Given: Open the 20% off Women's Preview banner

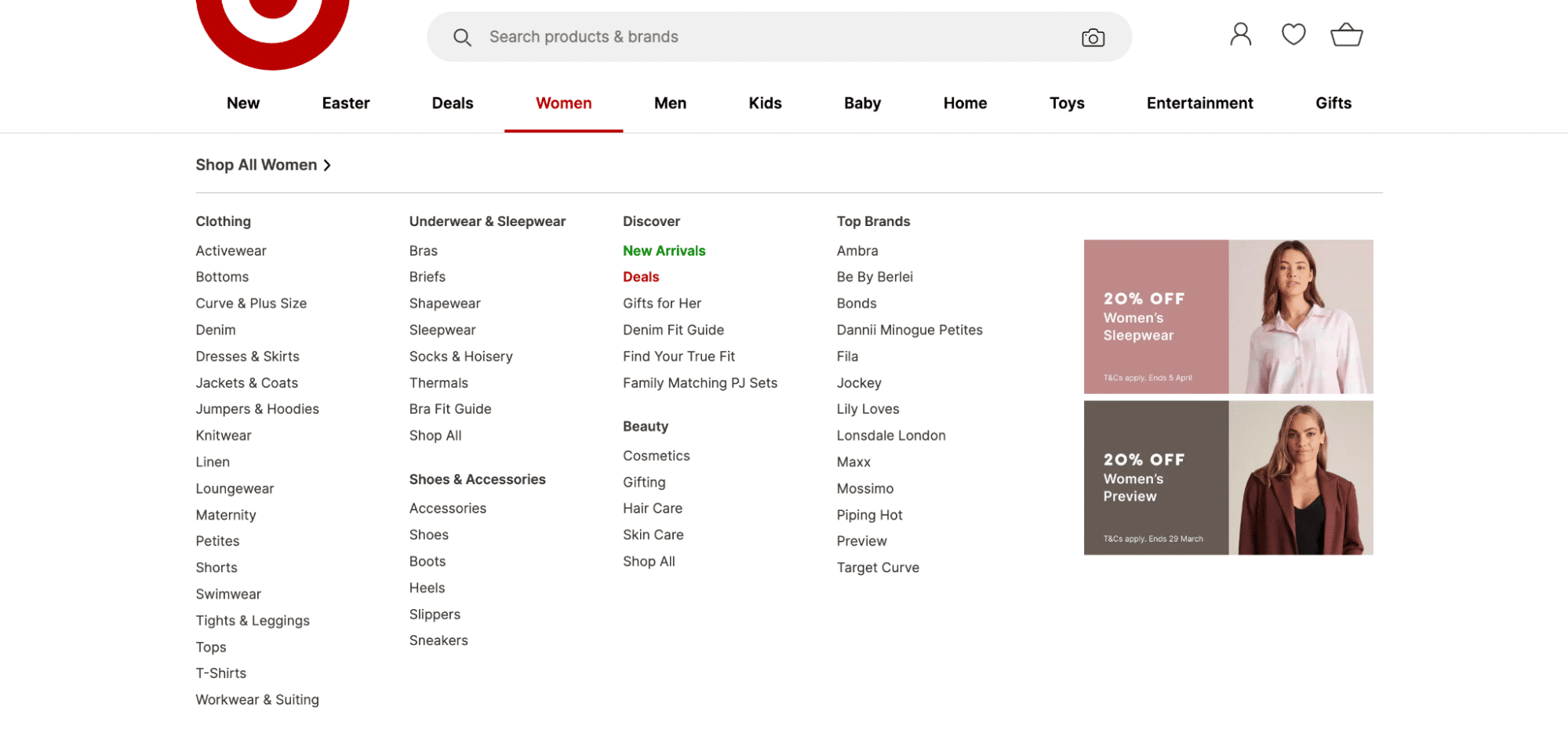Looking at the screenshot, I should [x=1228, y=477].
